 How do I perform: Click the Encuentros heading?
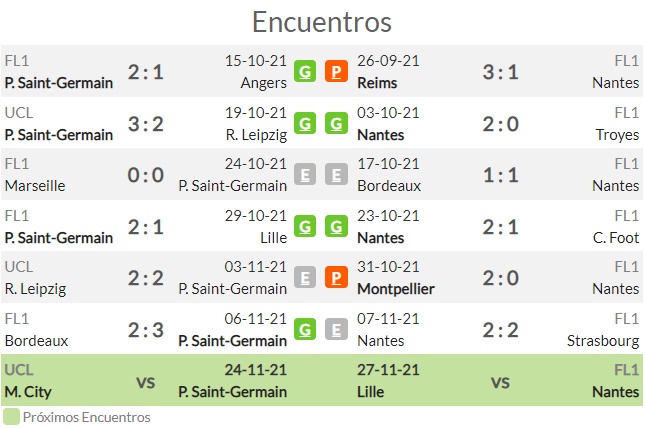click(322, 22)
